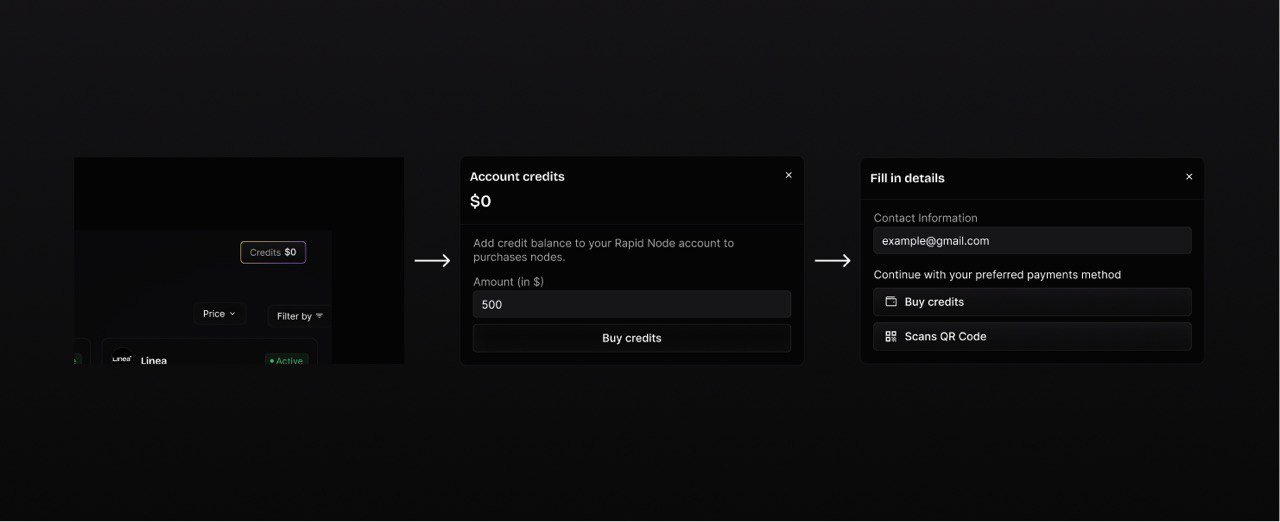
Task: Close the Account credits dialog
Action: coord(788,175)
